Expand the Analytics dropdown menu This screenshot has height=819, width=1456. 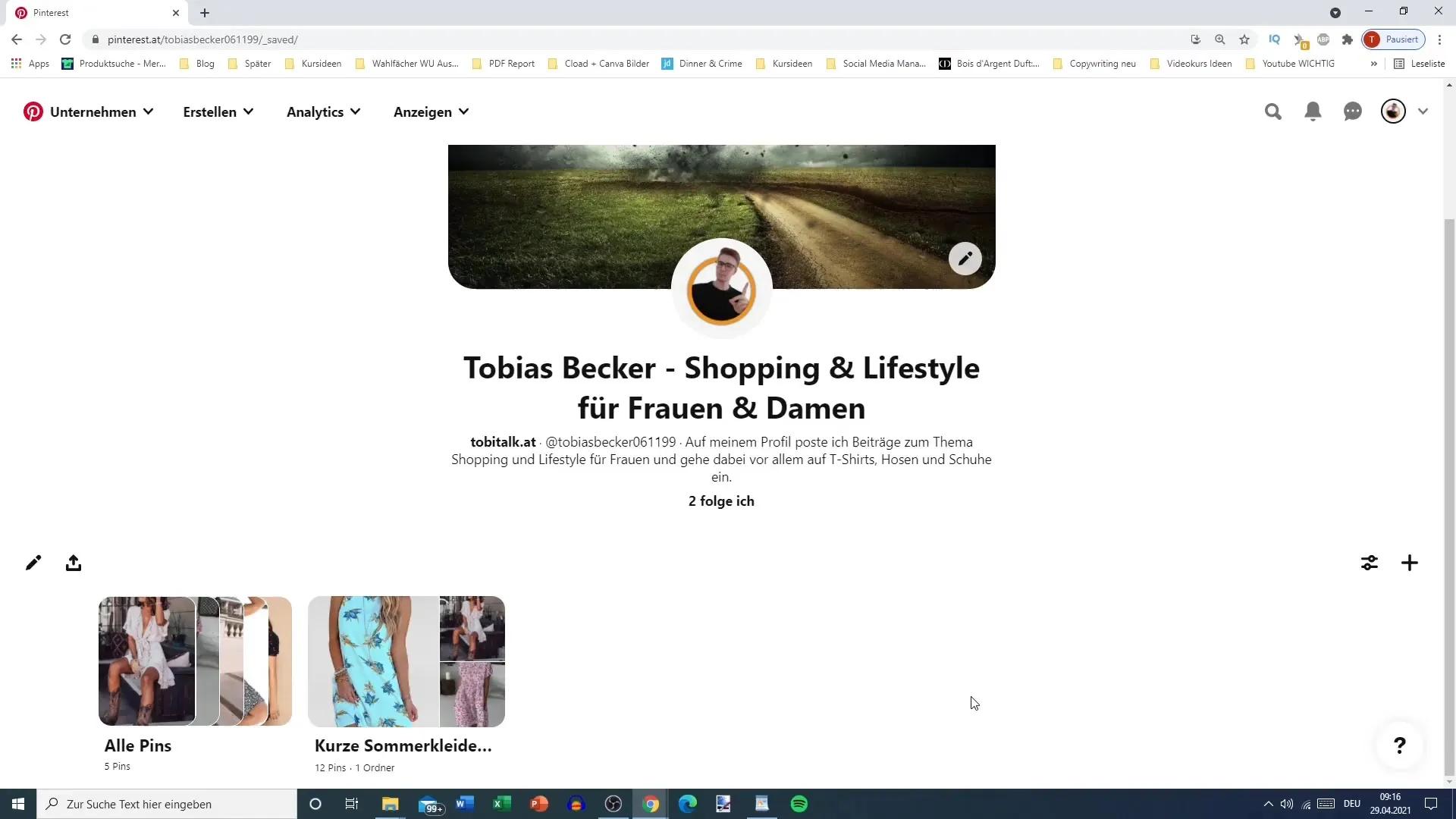click(323, 111)
